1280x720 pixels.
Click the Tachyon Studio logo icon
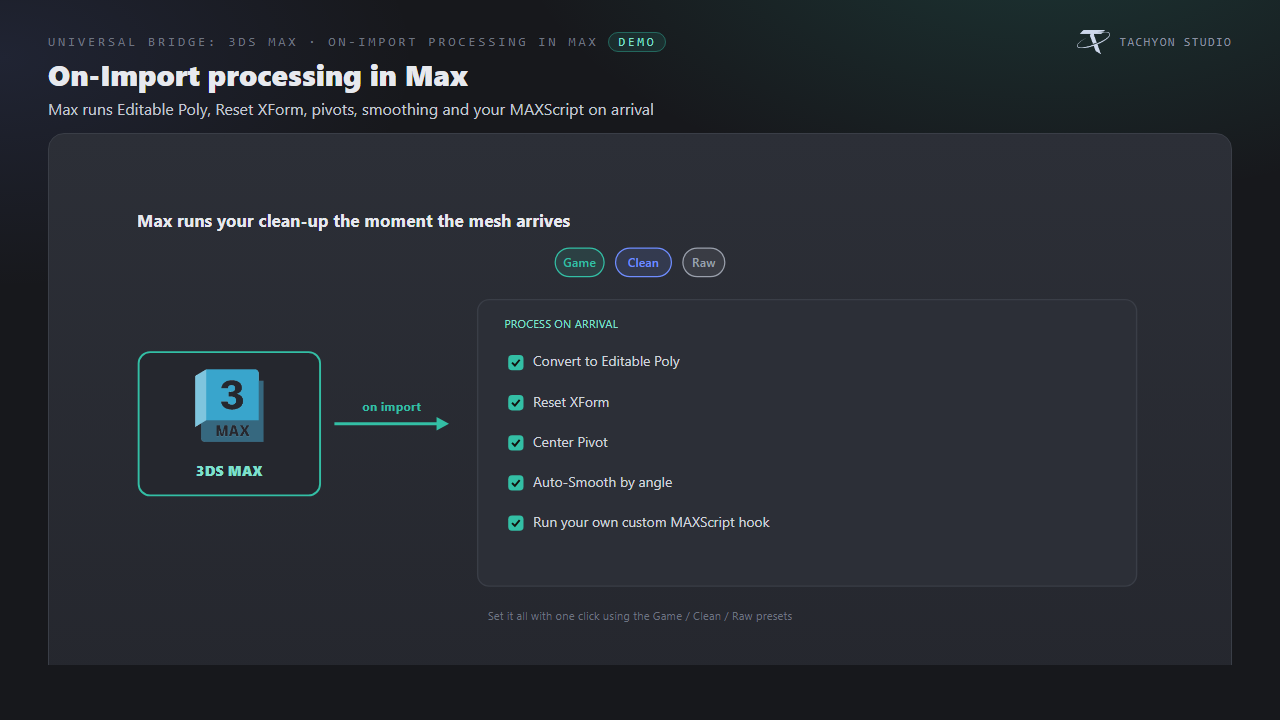point(1093,42)
